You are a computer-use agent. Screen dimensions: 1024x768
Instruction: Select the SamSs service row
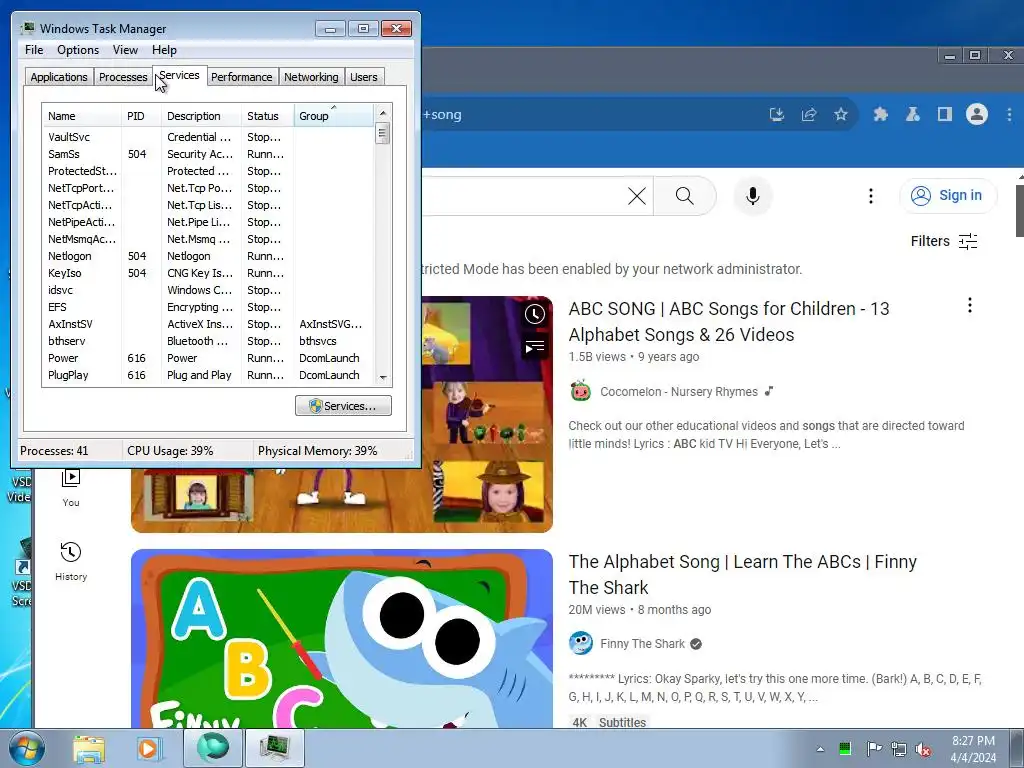(x=208, y=154)
